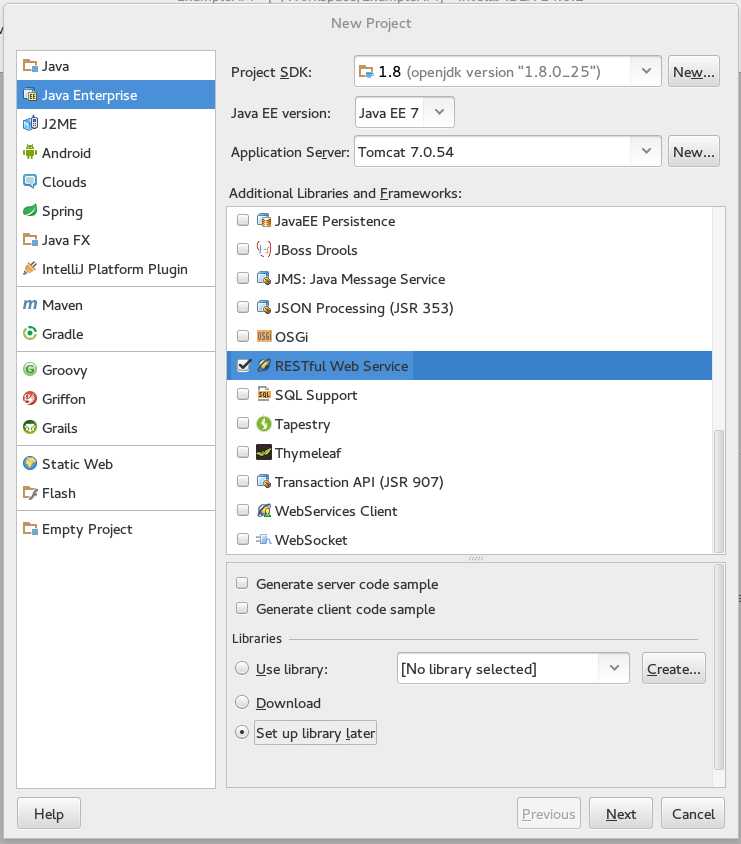
Task: Click the Grails icon
Action: pos(30,428)
